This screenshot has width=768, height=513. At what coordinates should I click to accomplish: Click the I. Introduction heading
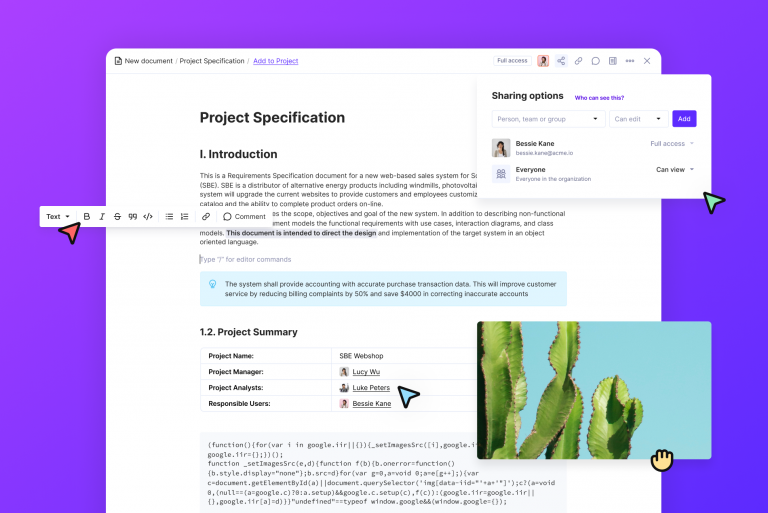coord(239,154)
